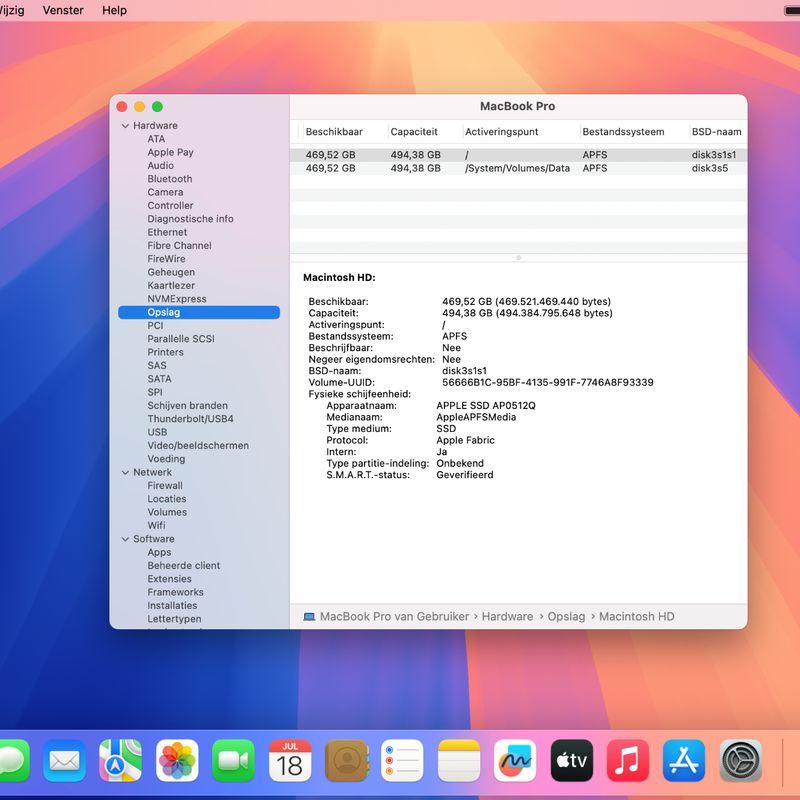Open the Mail app in the Dock

click(64, 760)
